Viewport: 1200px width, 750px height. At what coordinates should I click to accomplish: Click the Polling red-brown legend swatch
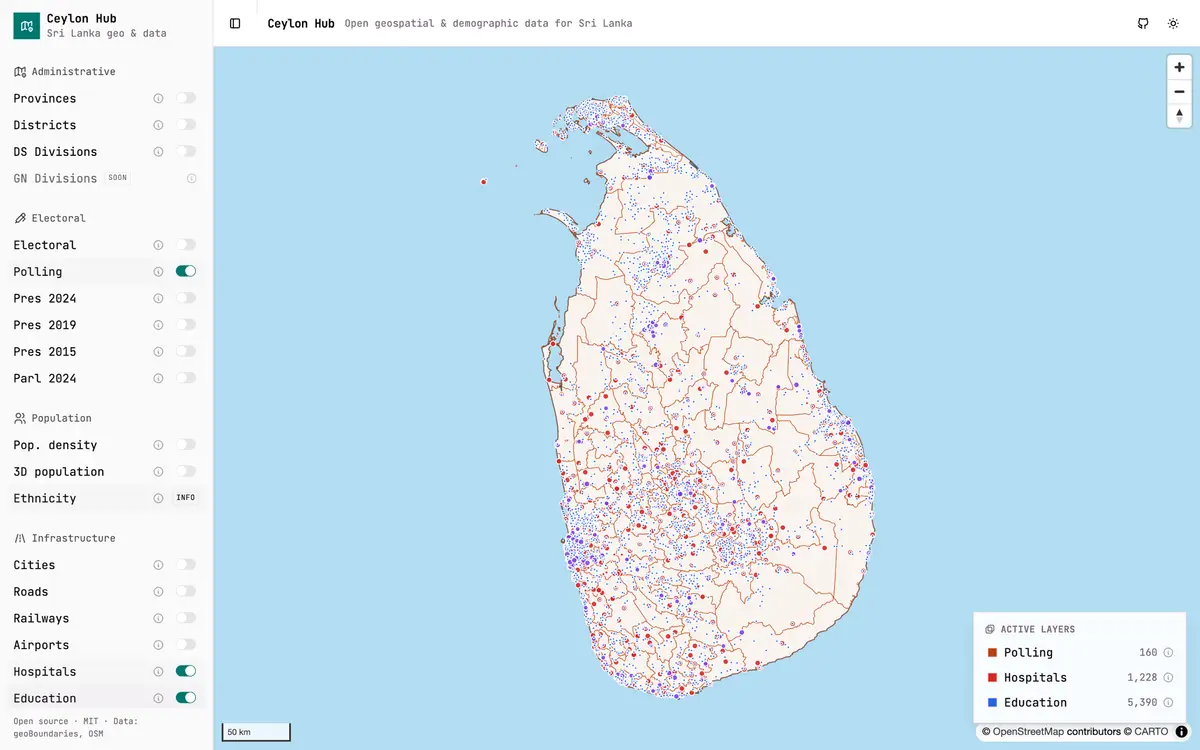(992, 652)
